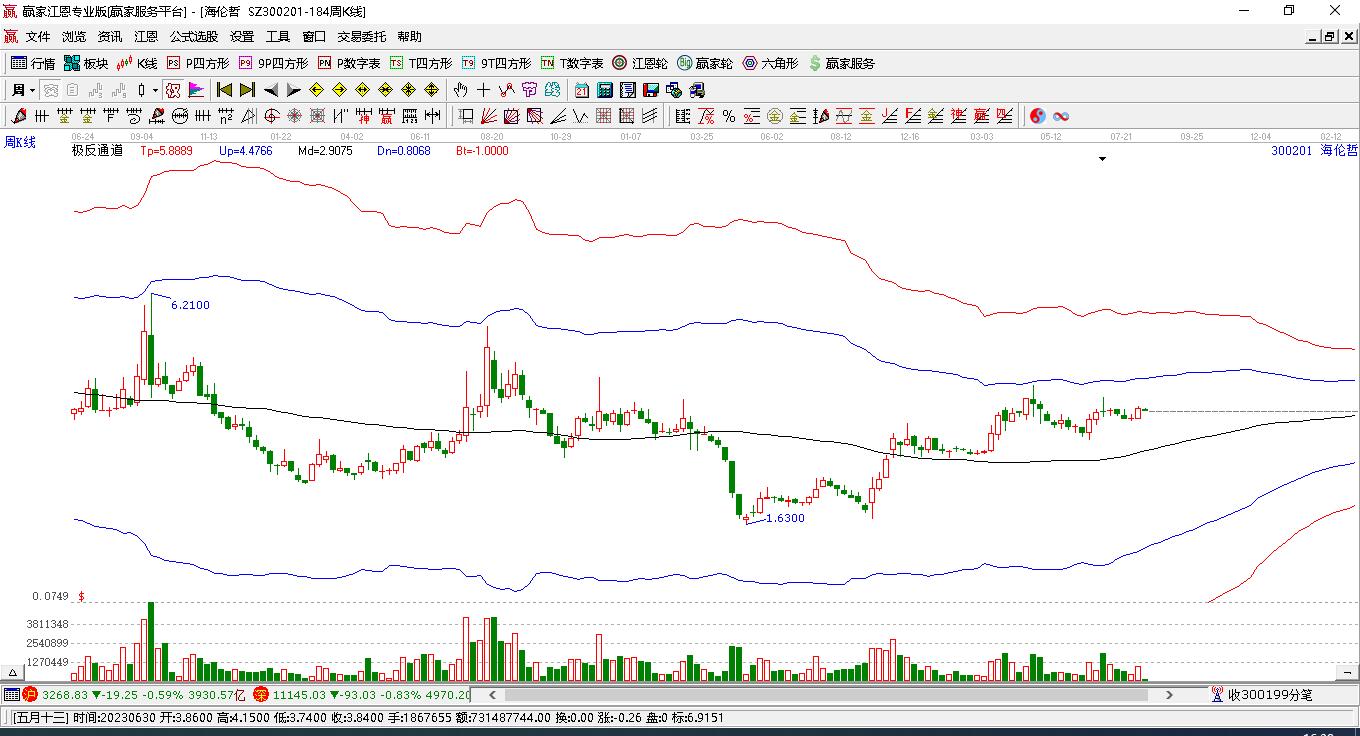1360x736 pixels.
Task: Open the calculator icon in toolbar
Action: tap(604, 90)
